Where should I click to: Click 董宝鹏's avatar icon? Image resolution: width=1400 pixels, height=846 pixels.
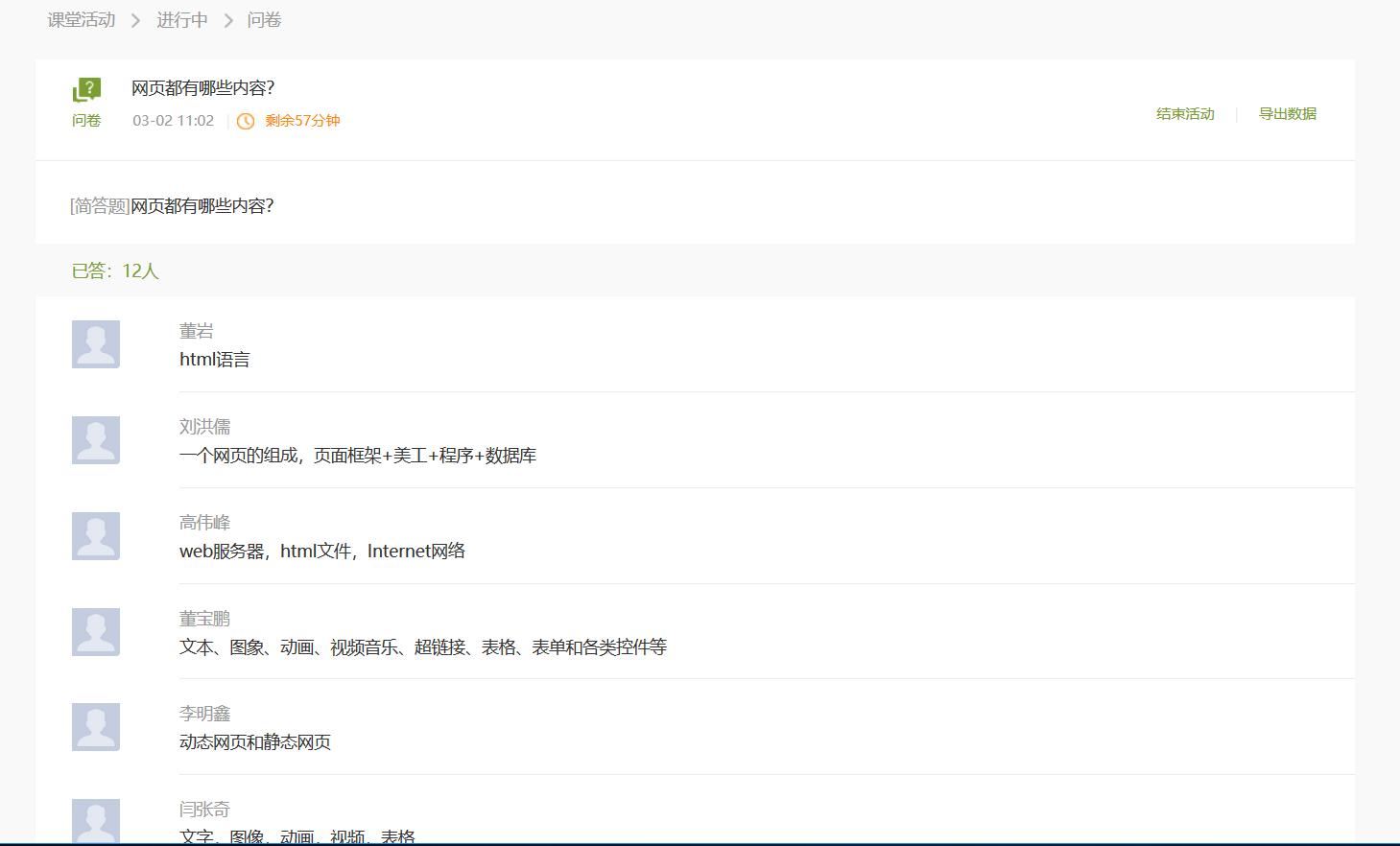coord(96,632)
